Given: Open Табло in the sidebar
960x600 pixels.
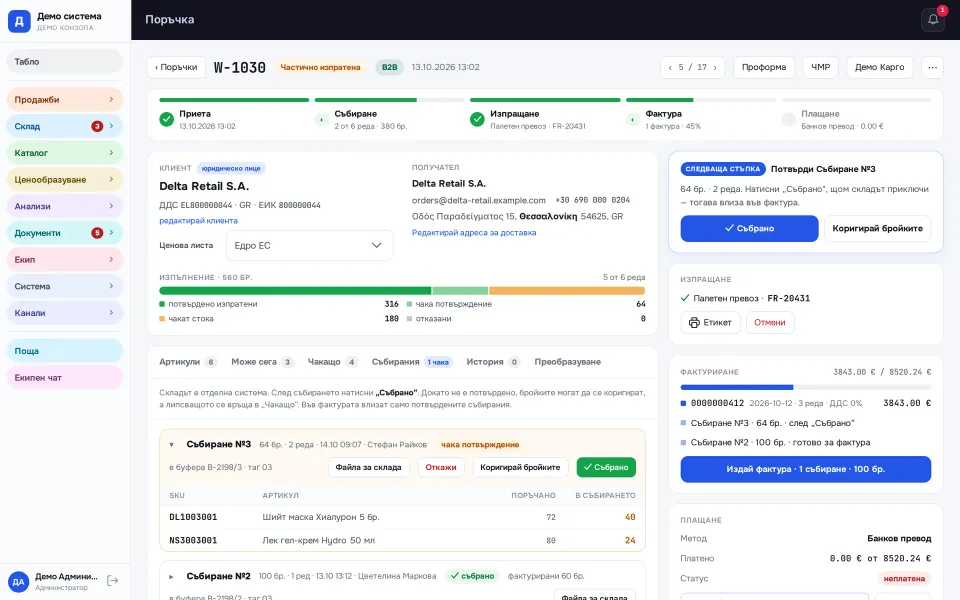Looking at the screenshot, I should [65, 62].
